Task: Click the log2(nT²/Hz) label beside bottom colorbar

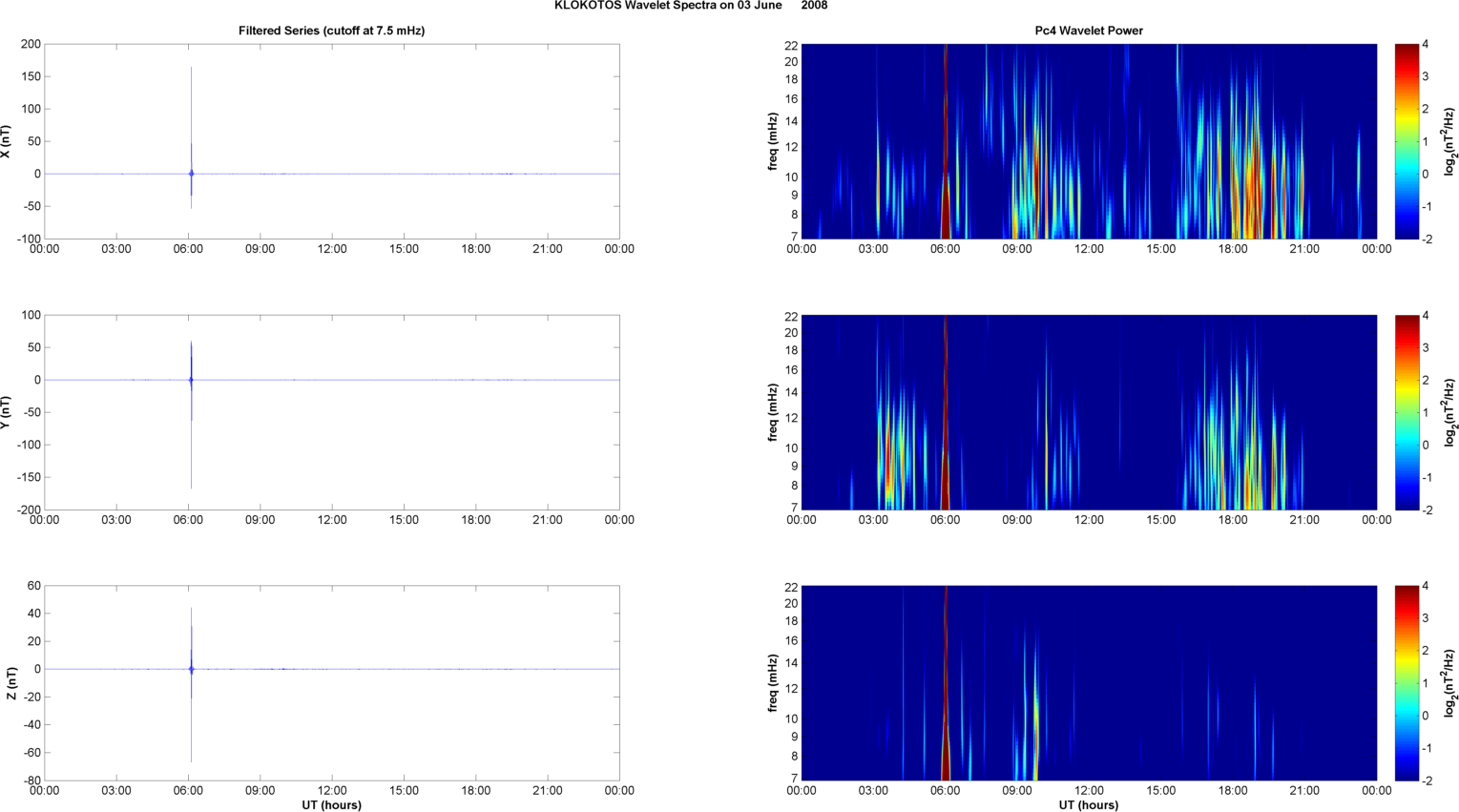Action: [1449, 683]
